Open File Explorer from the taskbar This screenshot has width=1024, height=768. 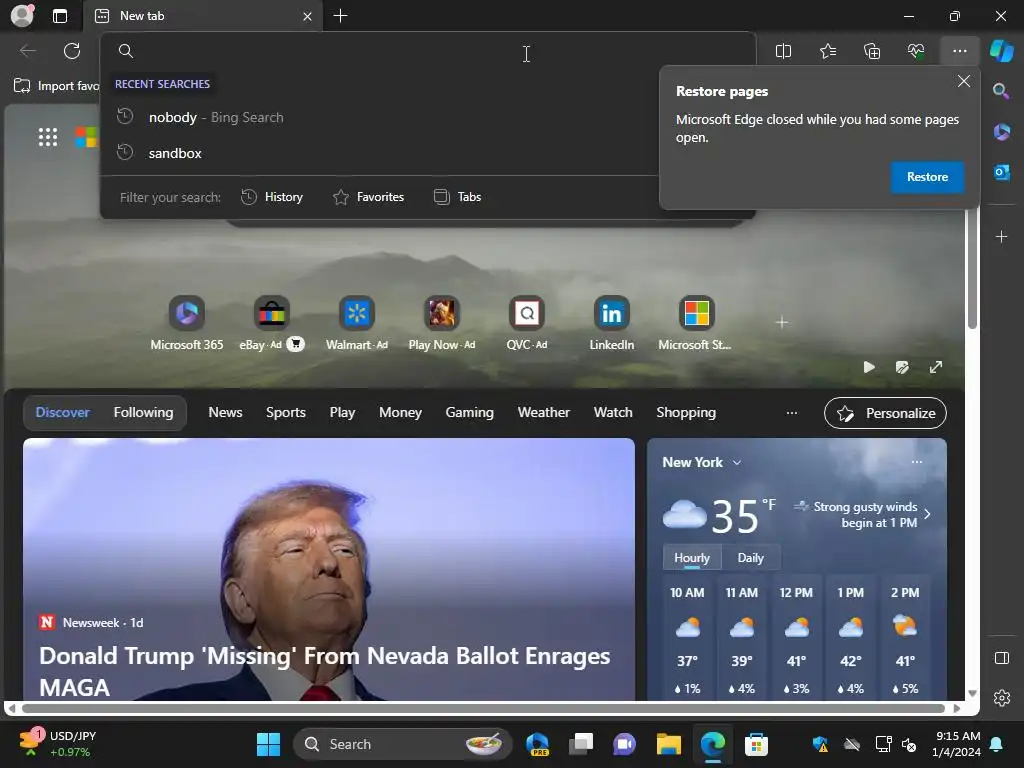[x=668, y=744]
